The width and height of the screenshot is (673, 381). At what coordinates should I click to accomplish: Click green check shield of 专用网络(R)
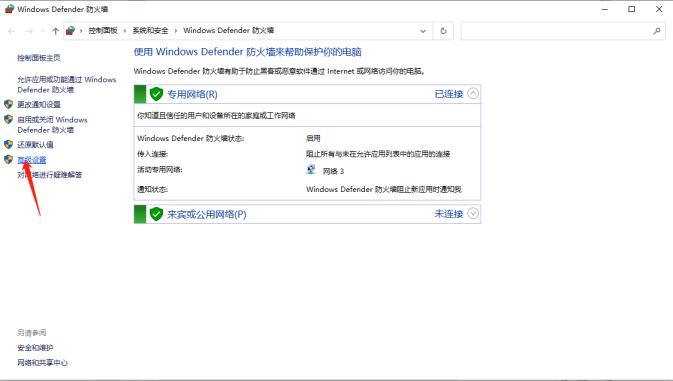[x=156, y=94]
